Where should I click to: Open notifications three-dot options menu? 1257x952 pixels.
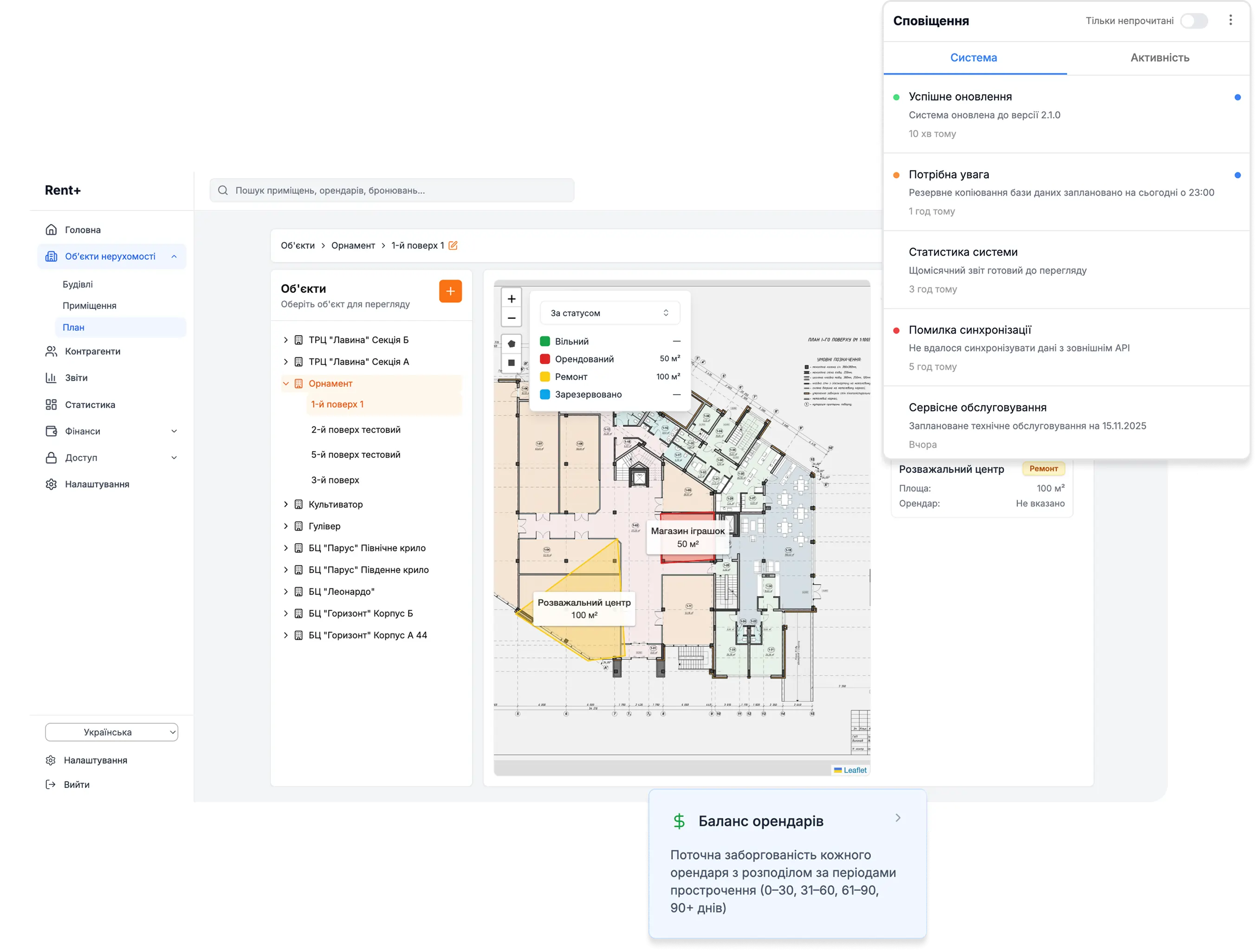click(x=1230, y=20)
